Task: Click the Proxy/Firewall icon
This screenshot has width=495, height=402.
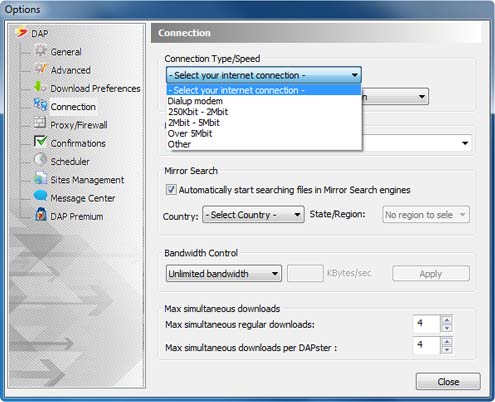Action: 40,123
